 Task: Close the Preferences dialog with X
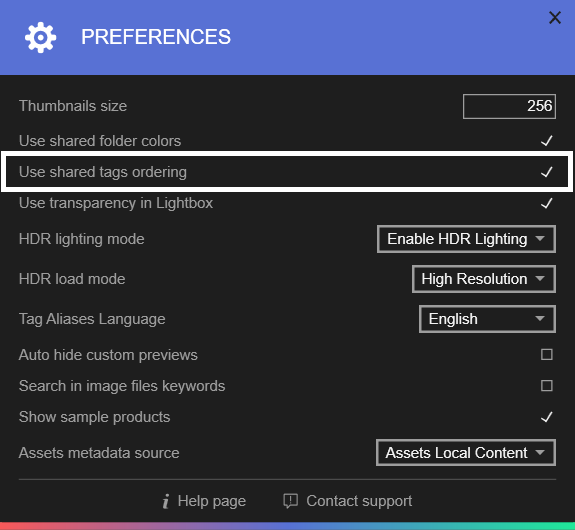pyautogui.click(x=555, y=17)
